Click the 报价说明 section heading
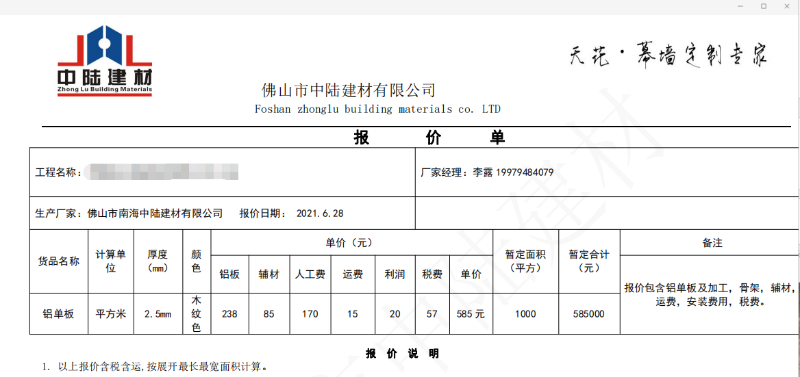The image size is (800, 377). click(402, 354)
